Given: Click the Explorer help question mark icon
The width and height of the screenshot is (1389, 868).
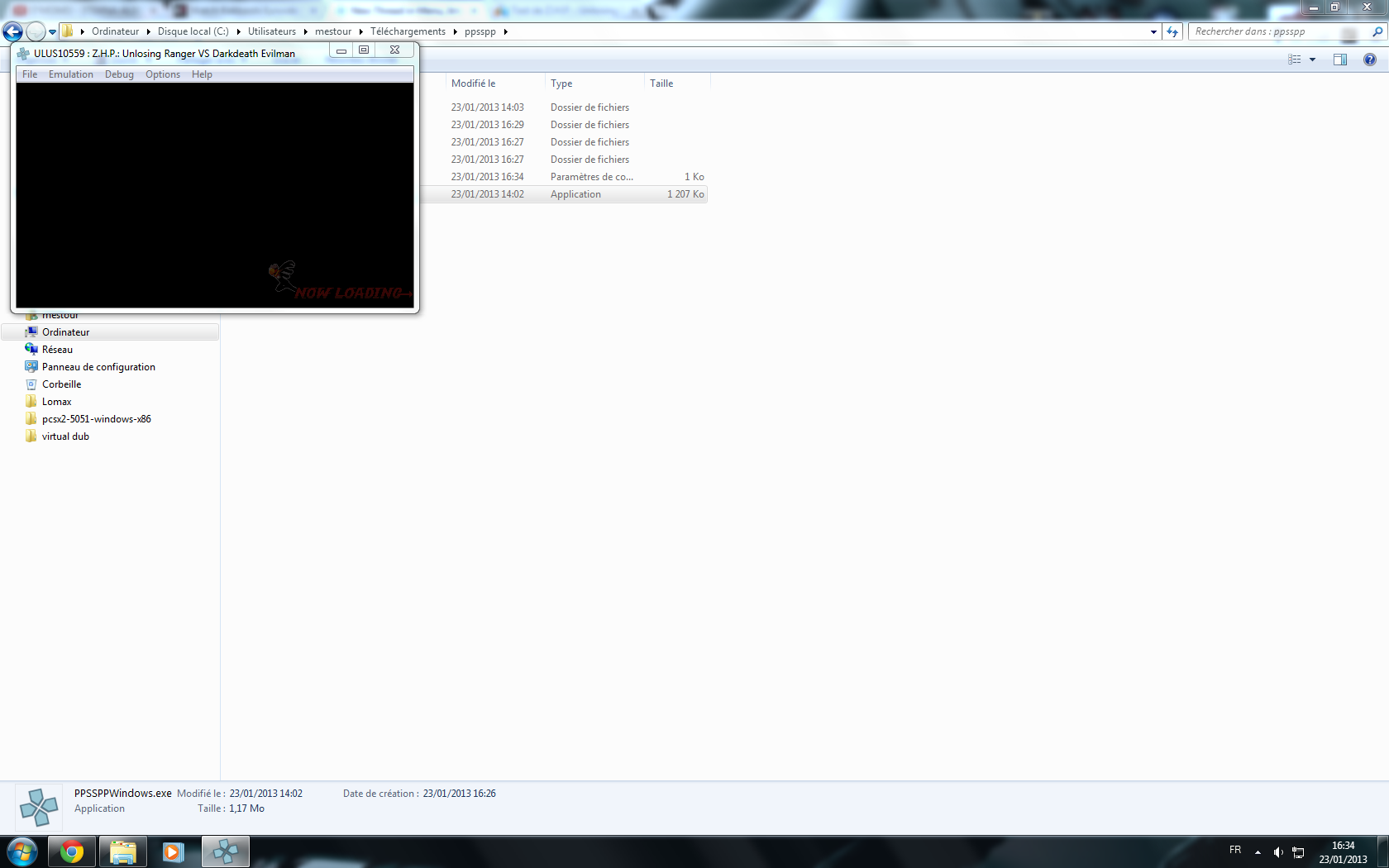Looking at the screenshot, I should pos(1369,60).
